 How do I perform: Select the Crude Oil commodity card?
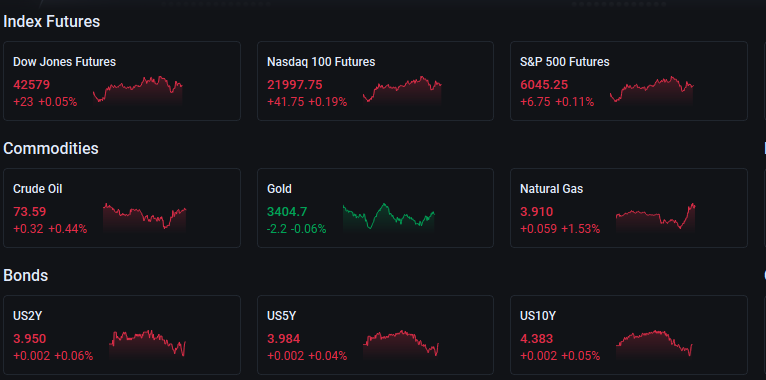coord(122,208)
